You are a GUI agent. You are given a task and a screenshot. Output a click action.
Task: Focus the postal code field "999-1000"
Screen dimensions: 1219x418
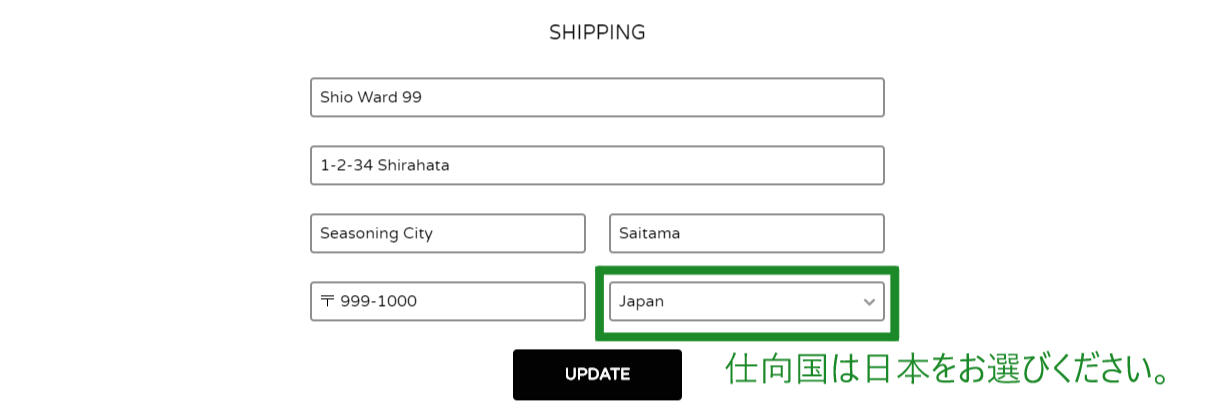tap(448, 301)
